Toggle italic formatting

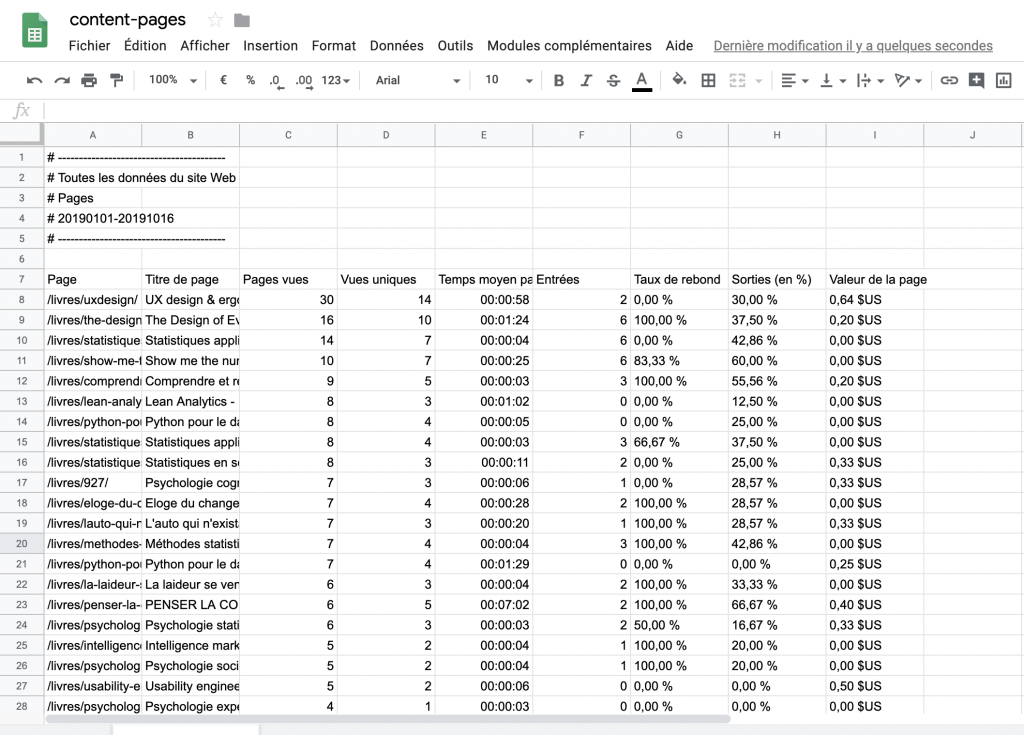(x=586, y=80)
